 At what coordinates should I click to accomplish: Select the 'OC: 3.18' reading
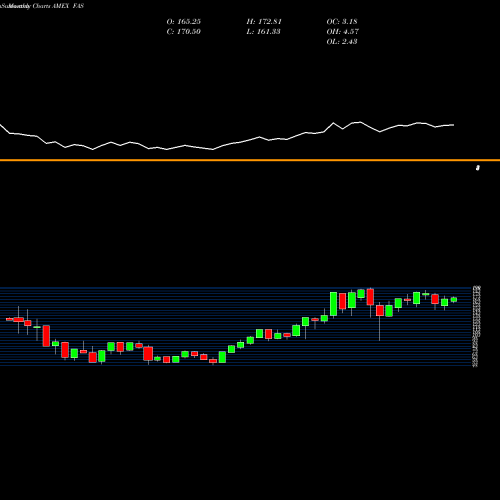point(342,22)
